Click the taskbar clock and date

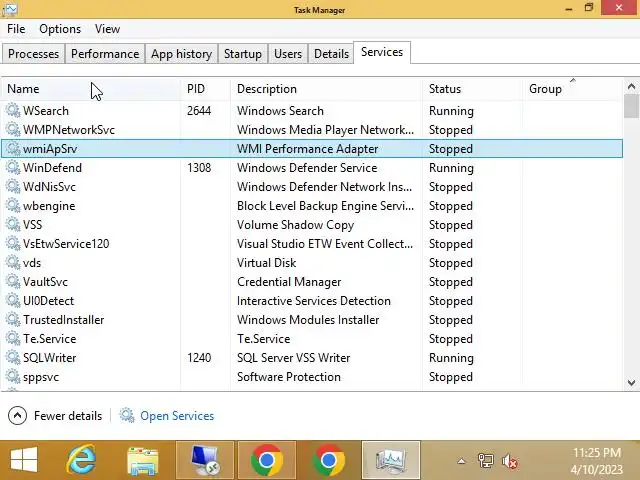[597, 460]
